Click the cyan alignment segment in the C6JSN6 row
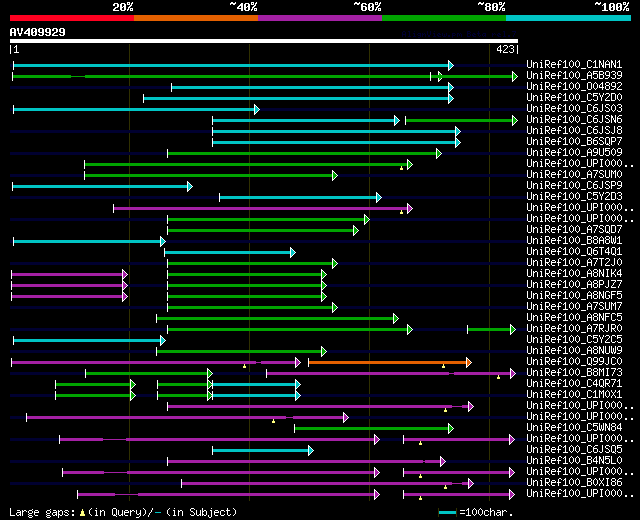Viewport: 640px width, 520px height. pyautogui.click(x=306, y=120)
